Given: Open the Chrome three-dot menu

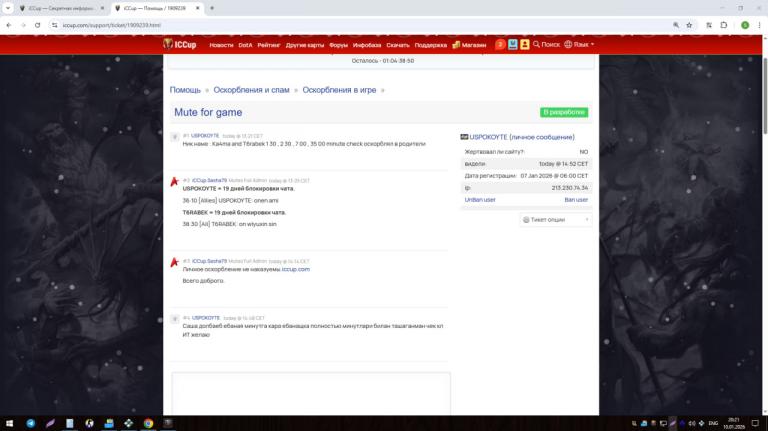Looking at the screenshot, I should pyautogui.click(x=759, y=25).
